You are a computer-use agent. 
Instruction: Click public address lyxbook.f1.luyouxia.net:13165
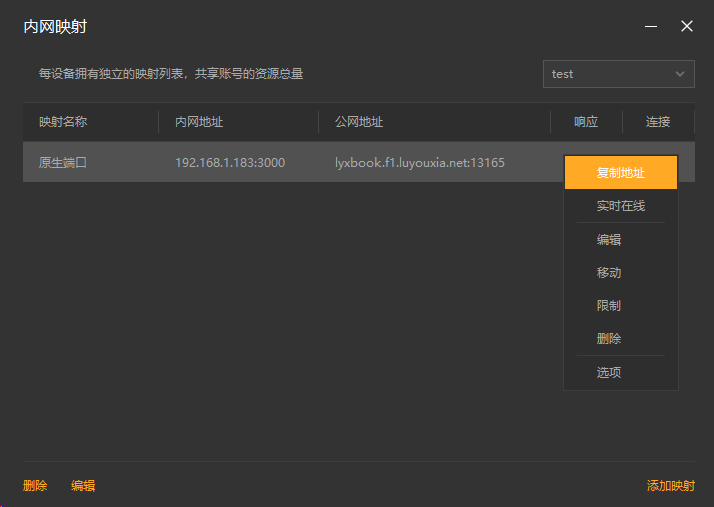pos(420,162)
